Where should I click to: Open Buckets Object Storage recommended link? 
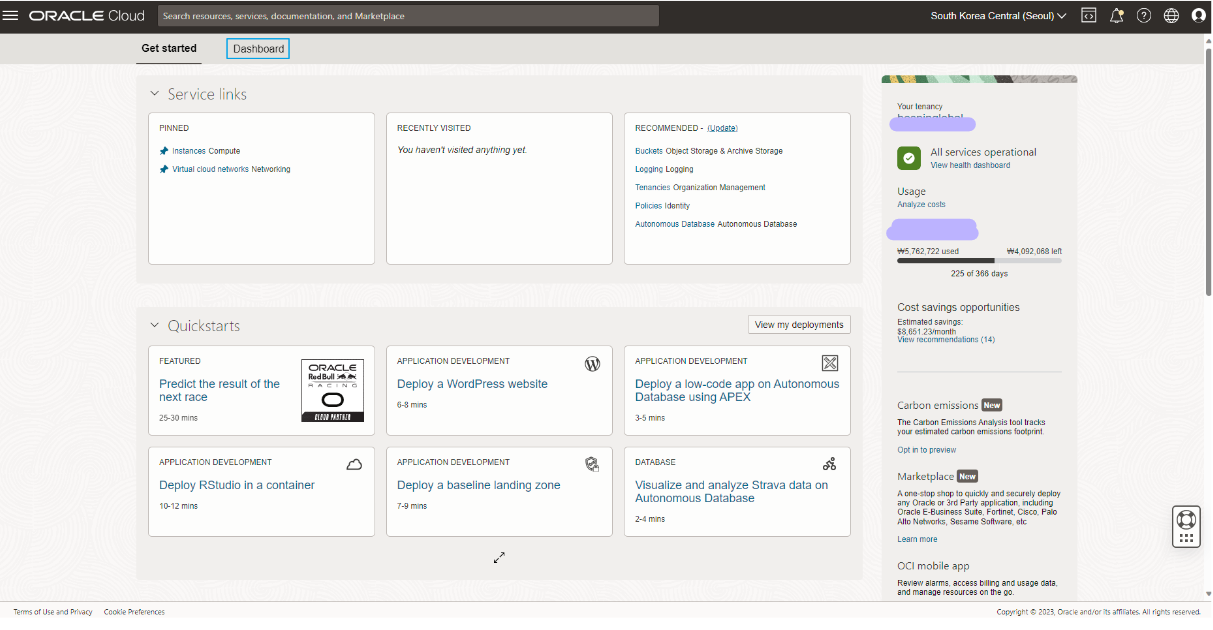[x=709, y=151]
